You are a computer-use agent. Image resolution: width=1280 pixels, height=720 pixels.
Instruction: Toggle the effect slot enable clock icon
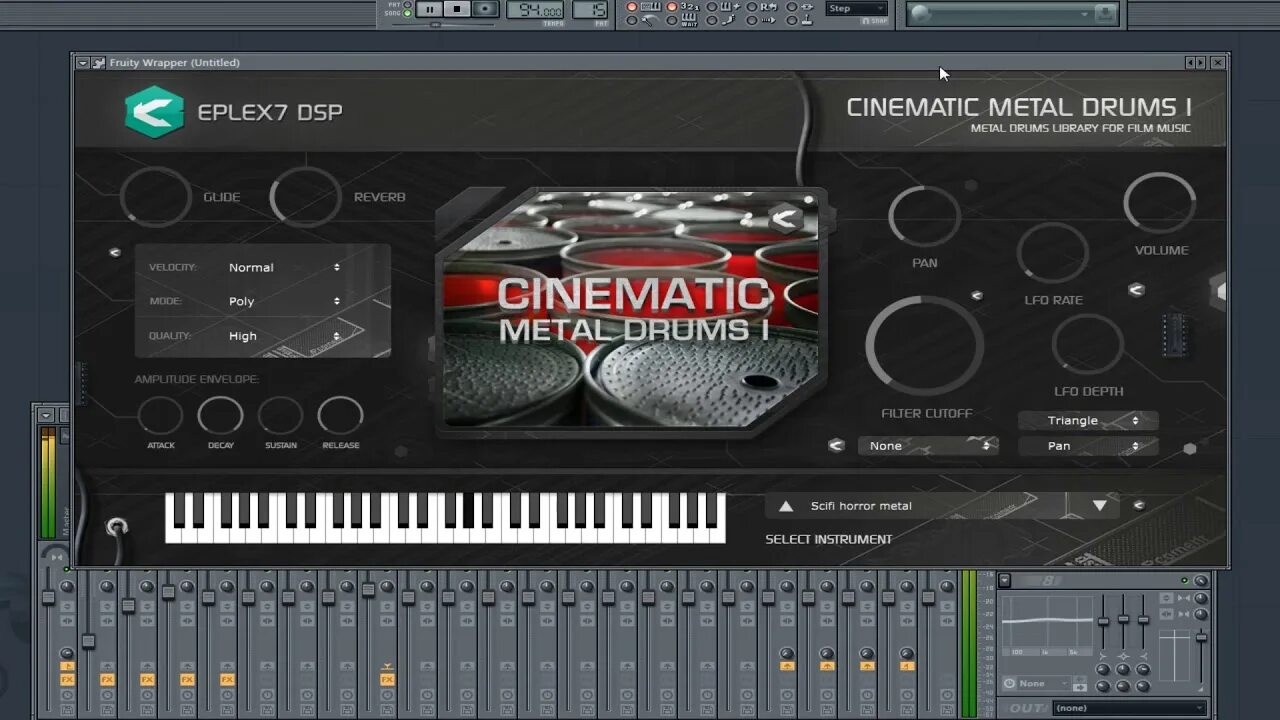(x=1008, y=684)
